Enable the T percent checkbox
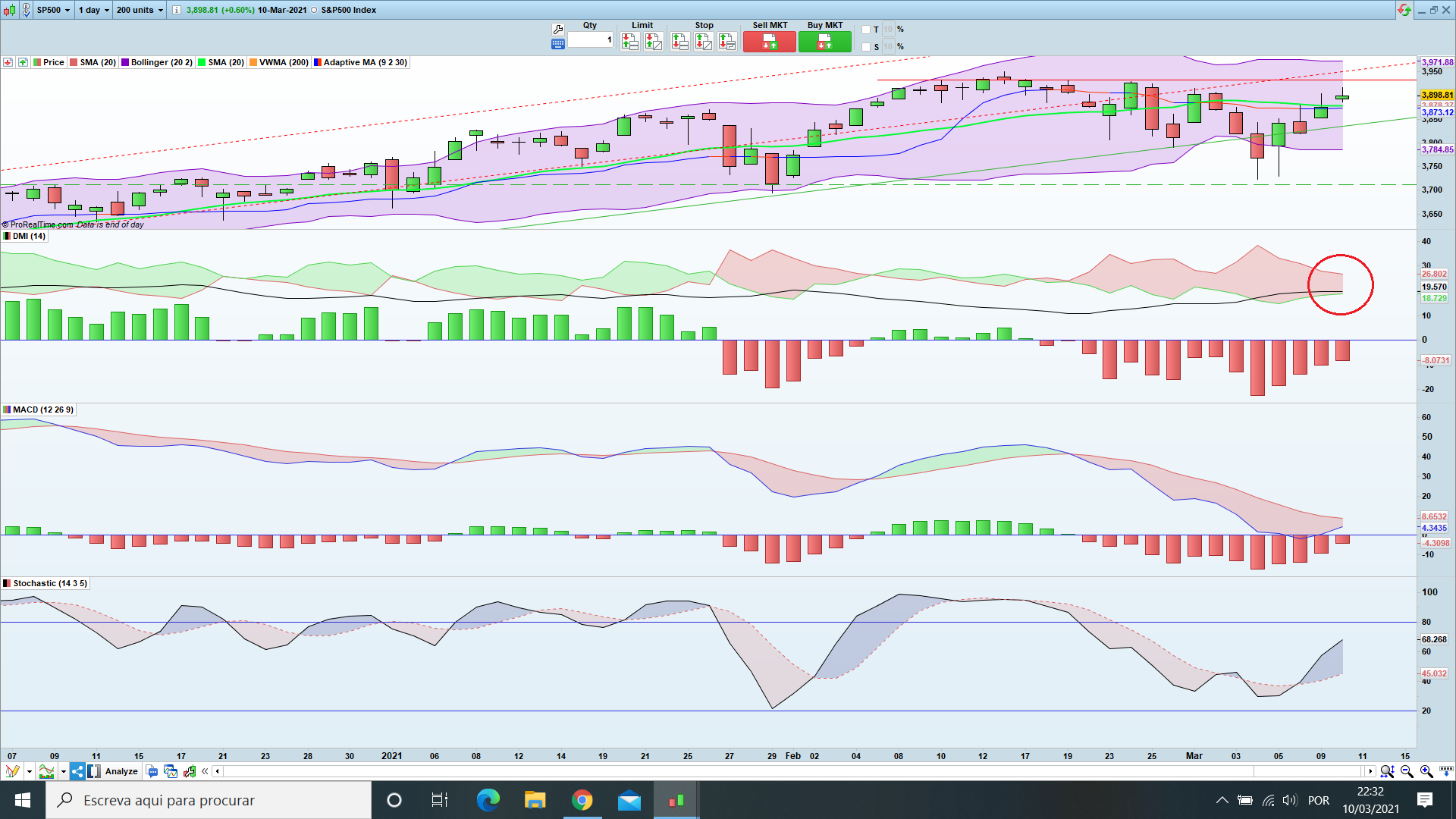Viewport: 1456px width, 819px height. (866, 30)
